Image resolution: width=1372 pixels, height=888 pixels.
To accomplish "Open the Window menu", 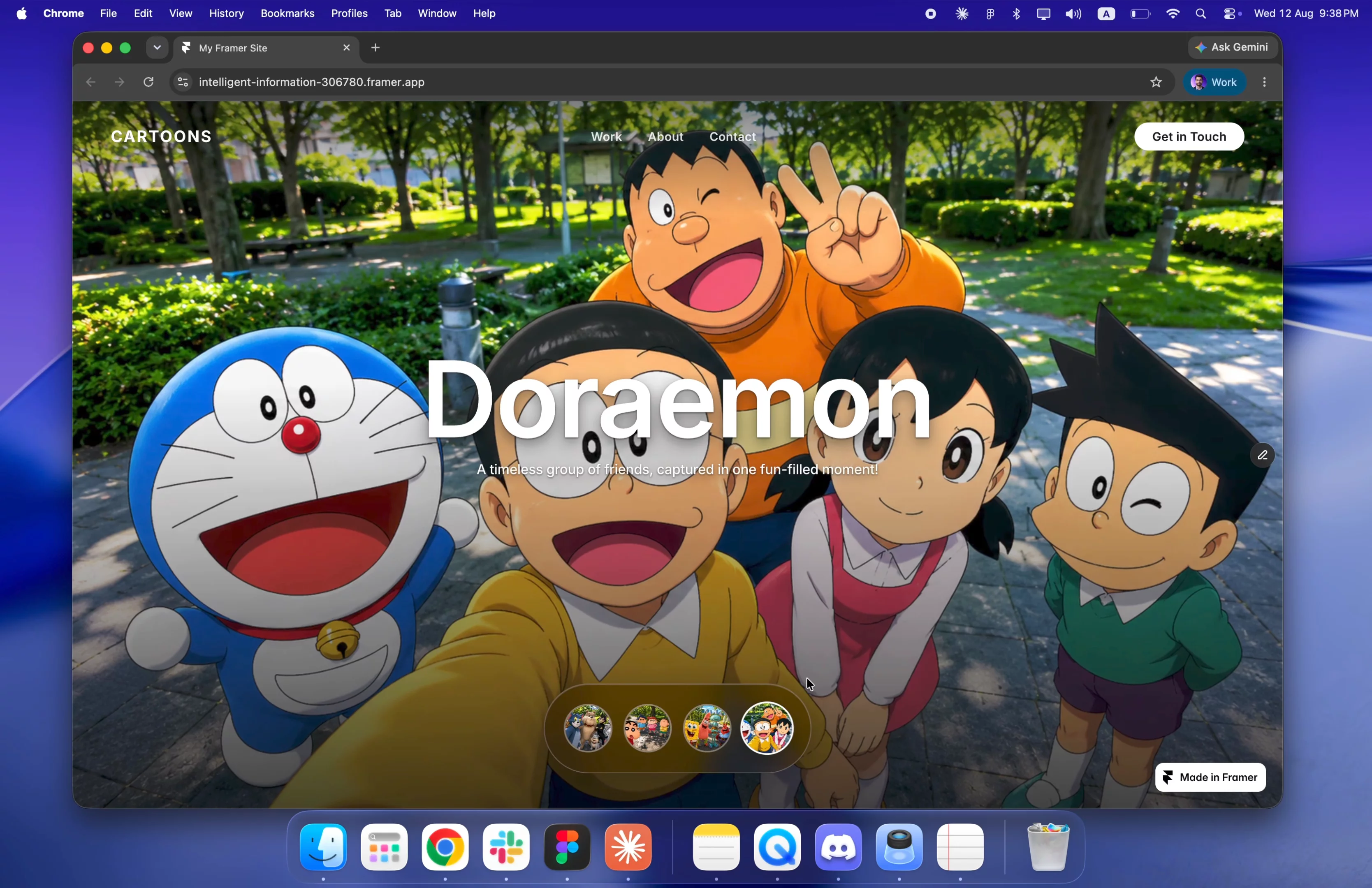I will click(437, 13).
